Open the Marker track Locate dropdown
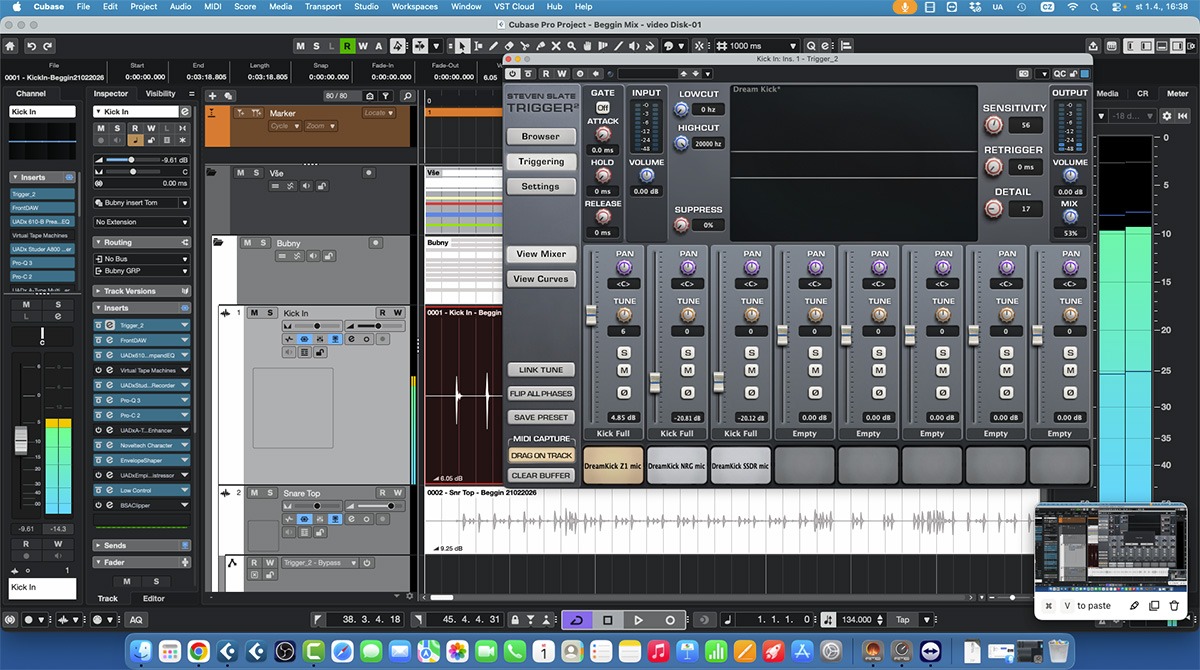The width and height of the screenshot is (1200, 670). [x=376, y=113]
